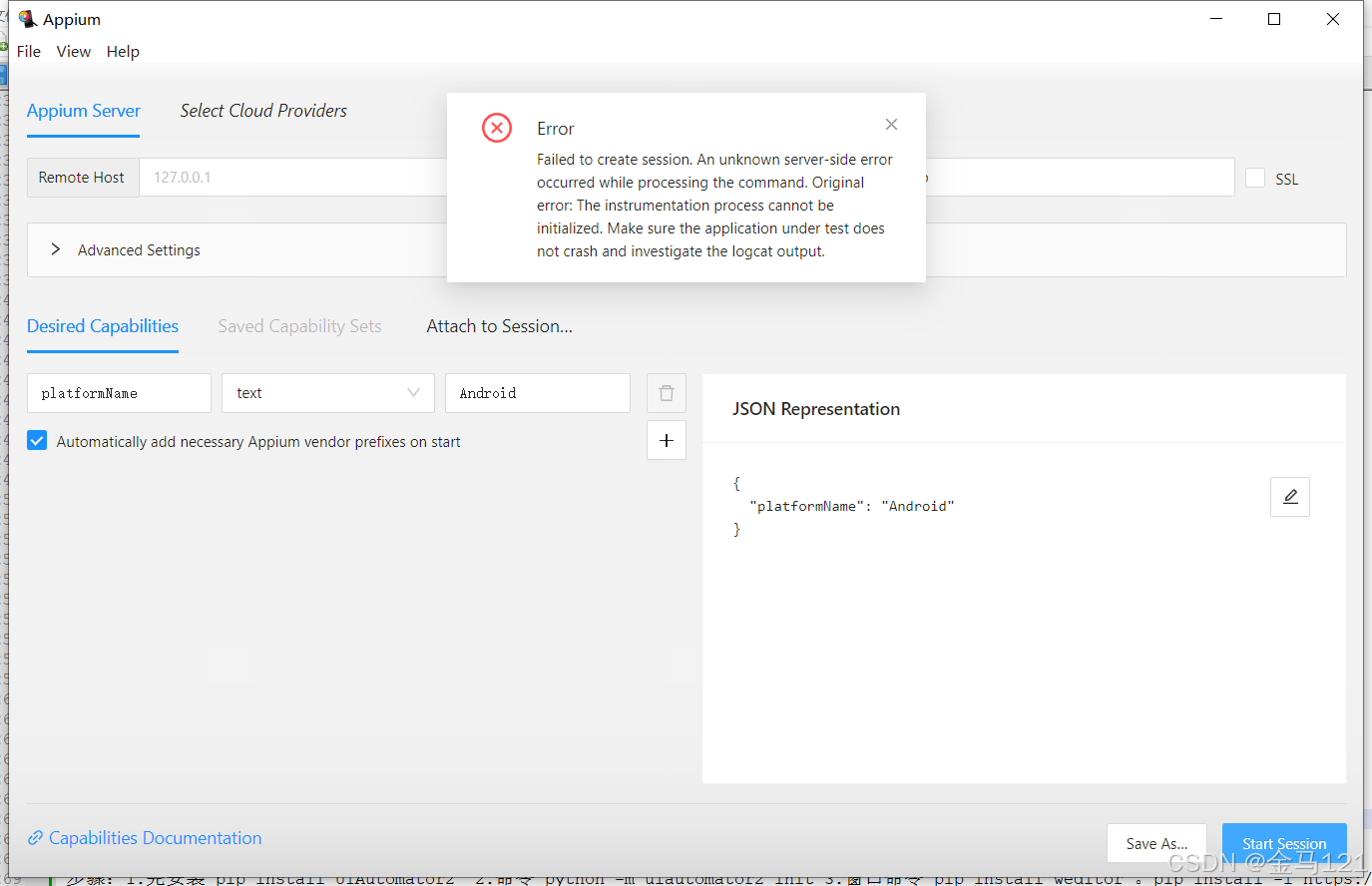
Task: Dismiss the Error dialog with its X icon
Action: coord(891,124)
